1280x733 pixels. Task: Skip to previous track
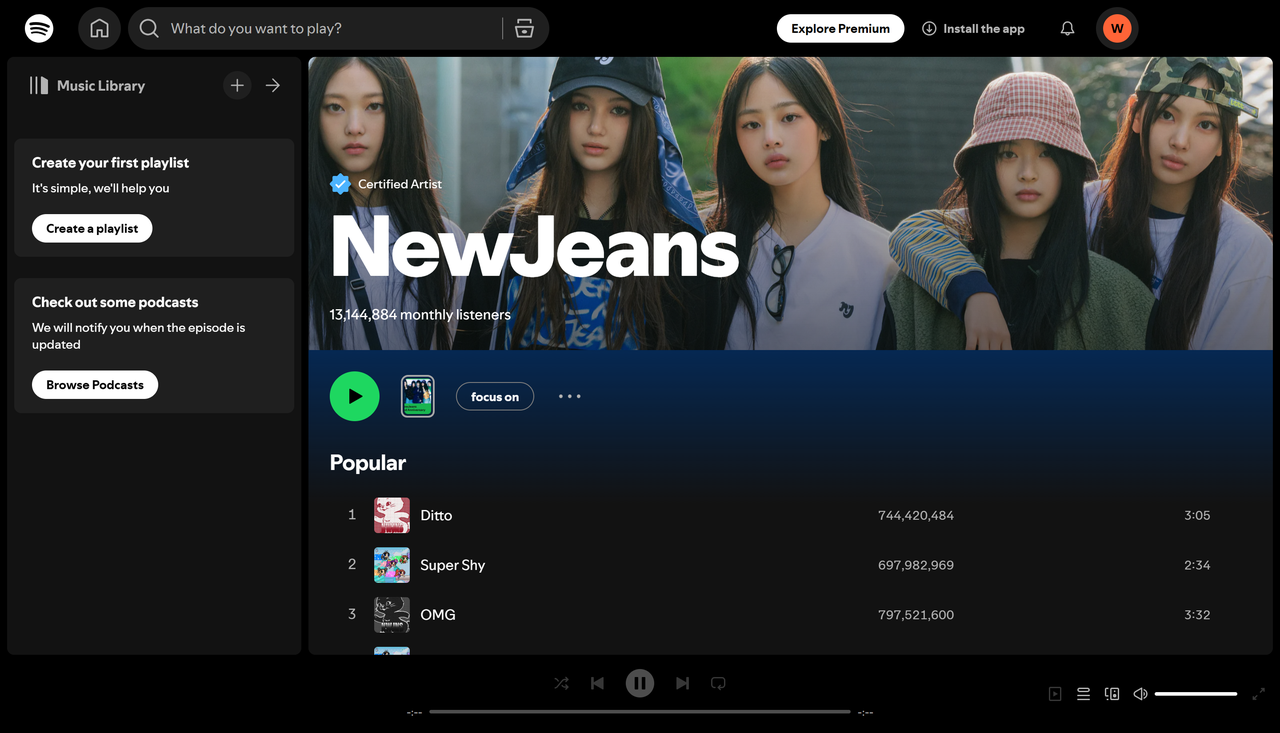point(597,683)
